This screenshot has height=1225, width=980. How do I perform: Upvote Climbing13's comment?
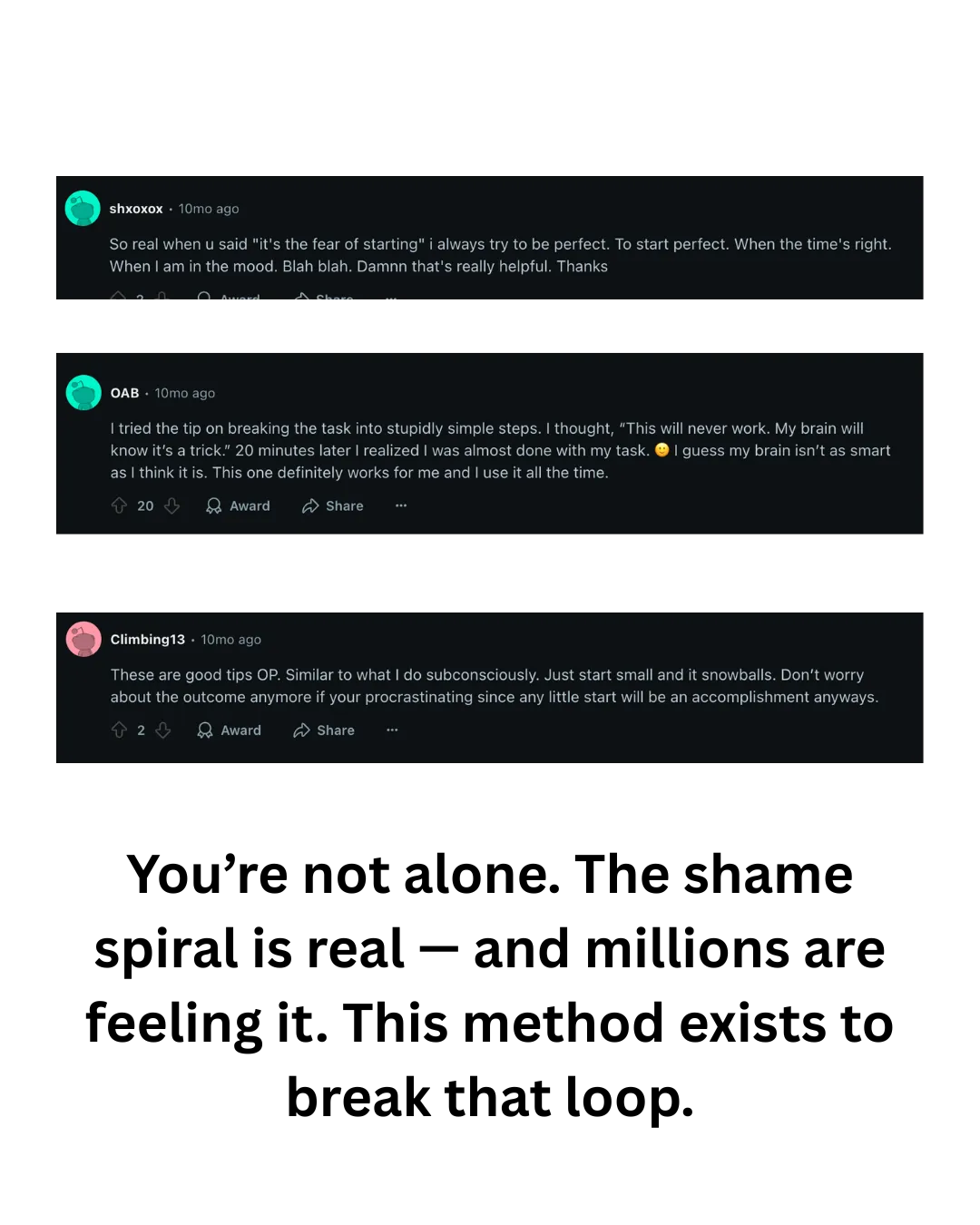(119, 730)
